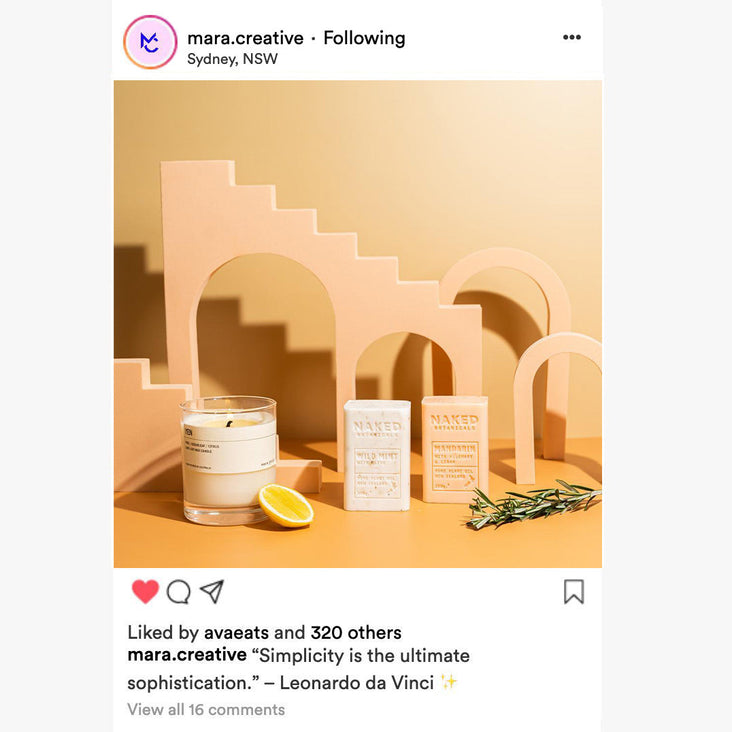Screen dimensions: 732x732
Task: Click the lemon half in the photo
Action: [286, 506]
